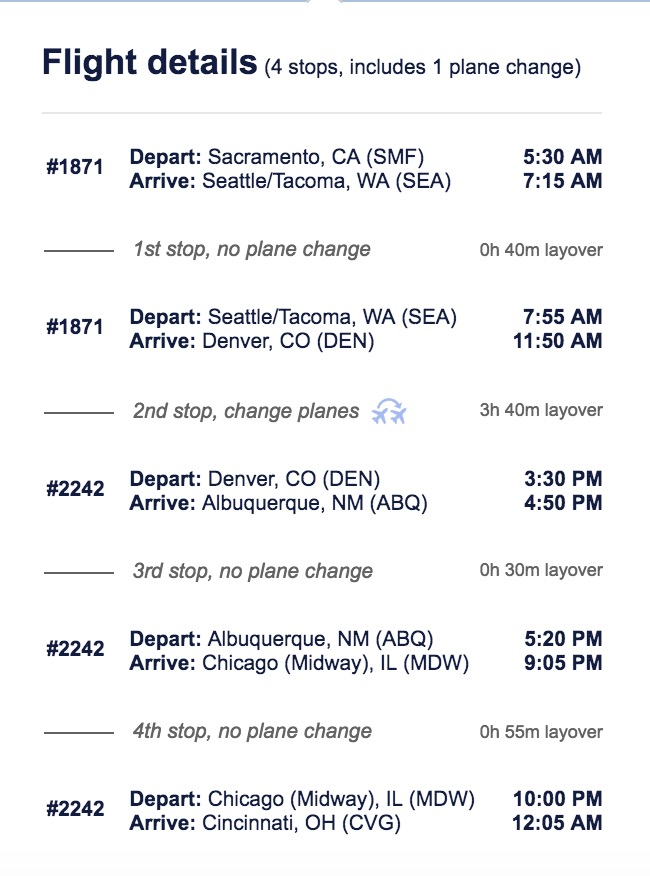650x876 pixels.
Task: Click the change planes airplane icon
Action: point(389,411)
